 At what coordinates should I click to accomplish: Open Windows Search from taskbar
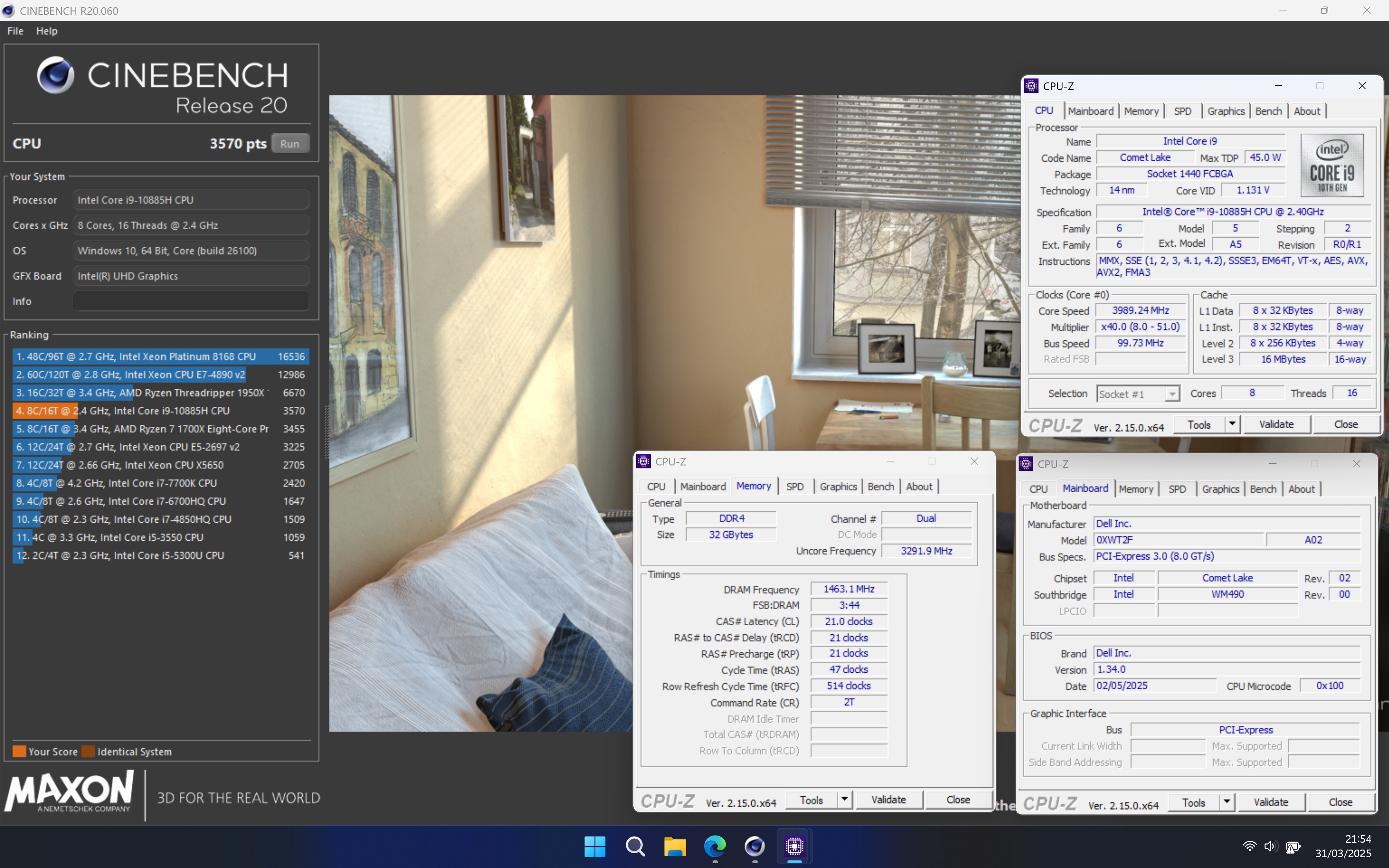635,846
